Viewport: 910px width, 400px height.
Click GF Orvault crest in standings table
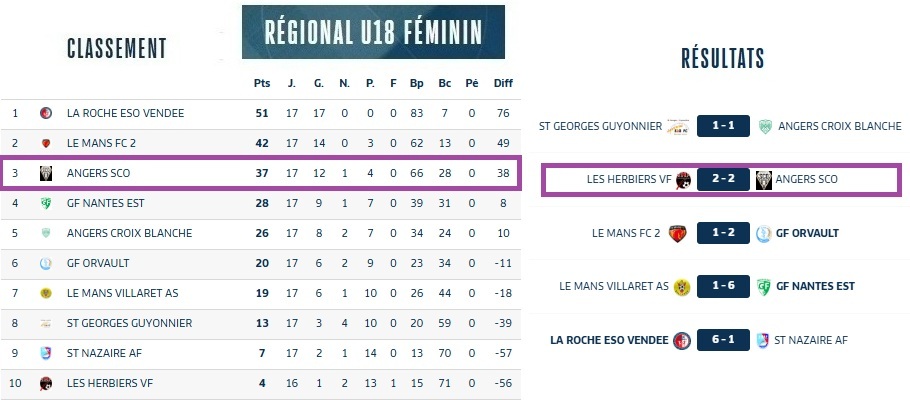pyautogui.click(x=46, y=263)
